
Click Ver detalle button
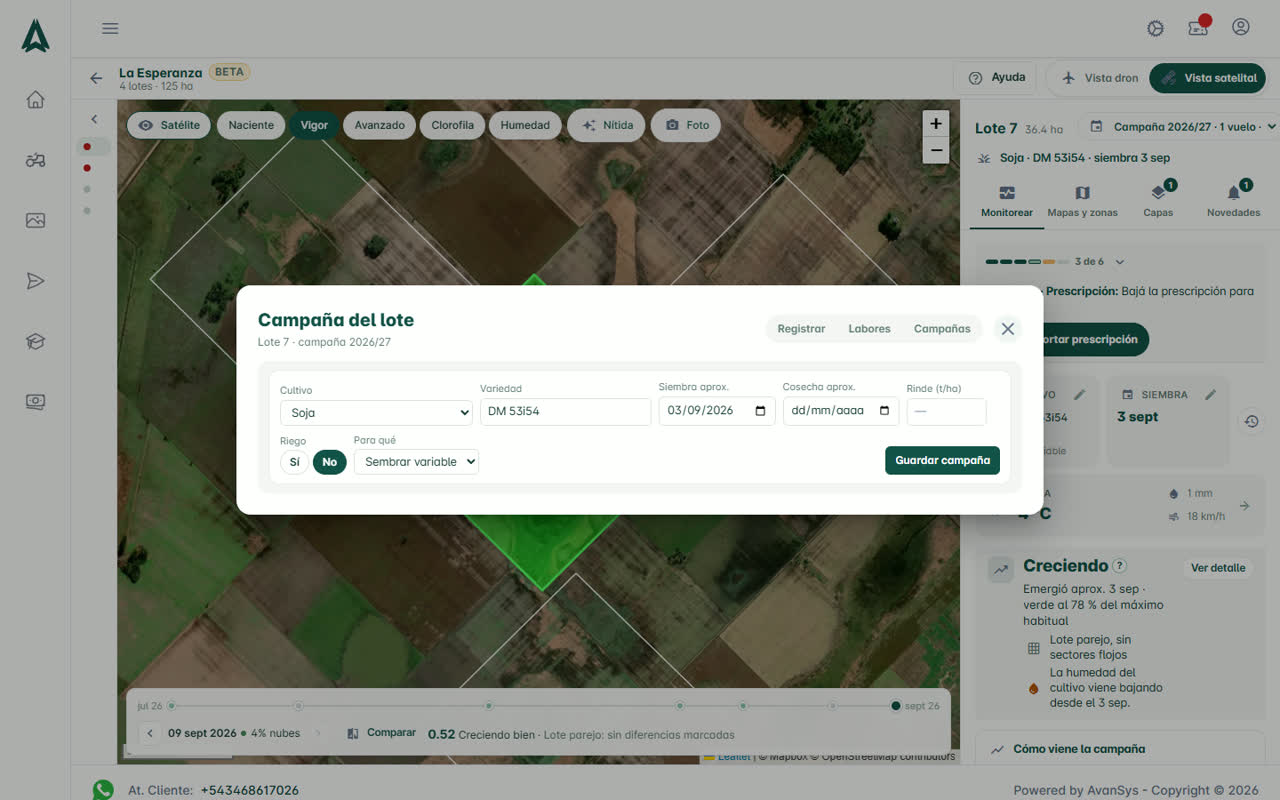[1218, 568]
